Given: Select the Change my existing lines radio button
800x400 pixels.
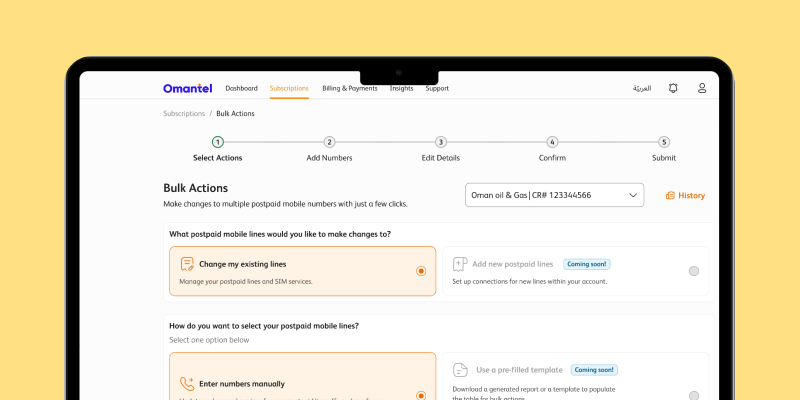Looking at the screenshot, I should click(x=421, y=271).
